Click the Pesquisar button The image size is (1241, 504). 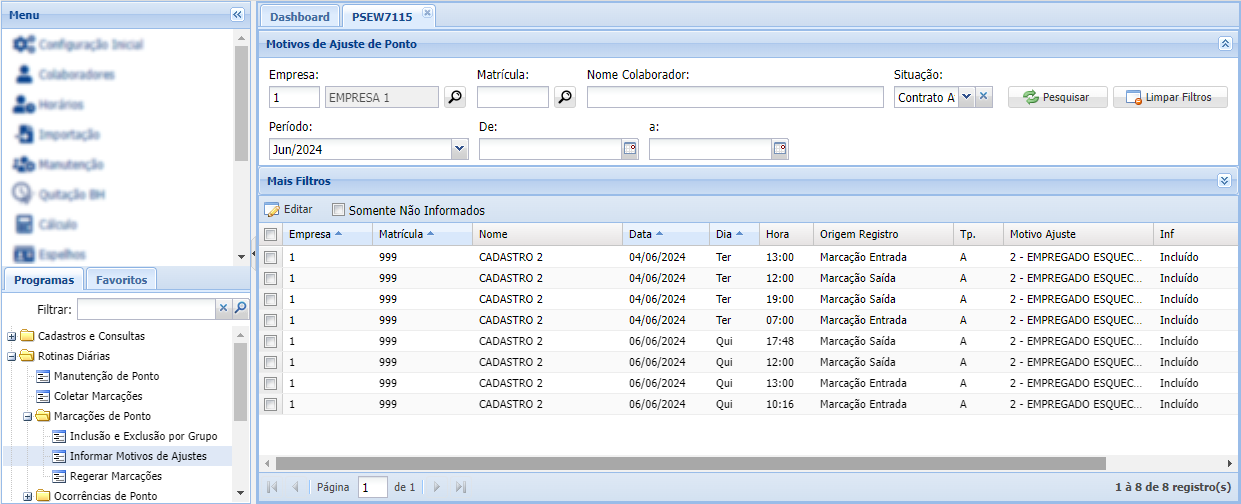[1056, 97]
